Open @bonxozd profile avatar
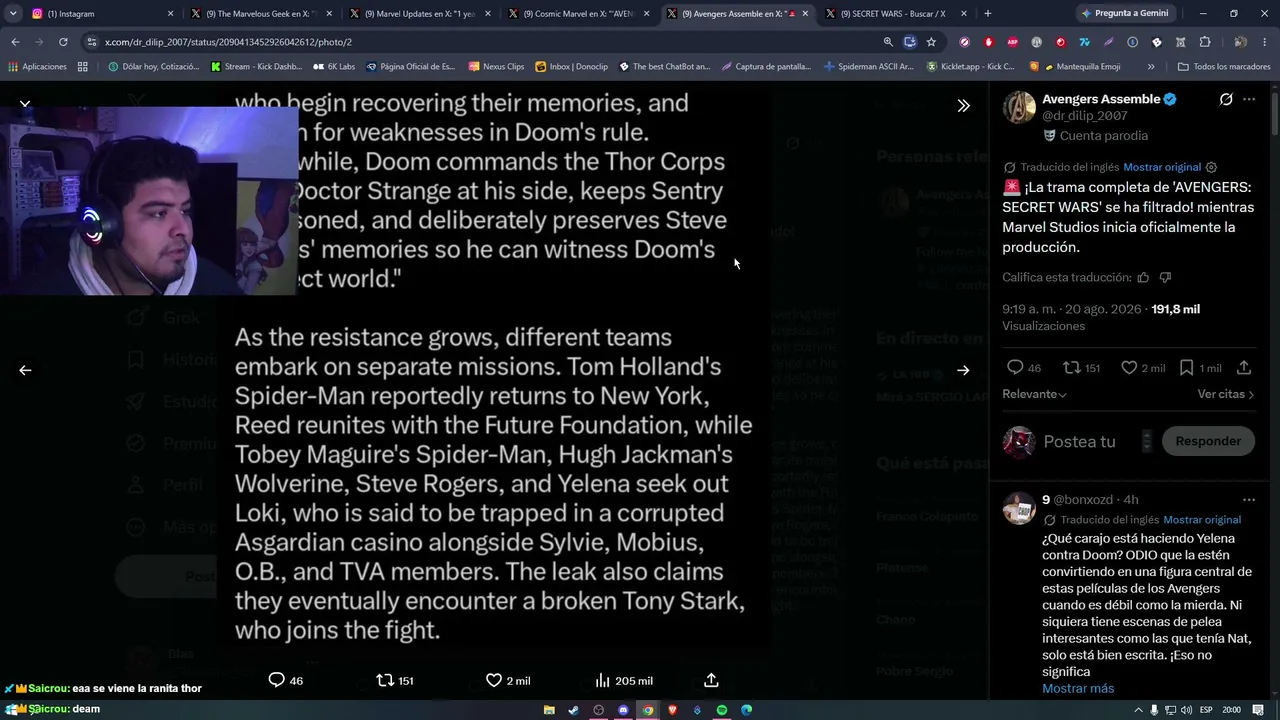This screenshot has width=1280, height=720. tap(1019, 508)
